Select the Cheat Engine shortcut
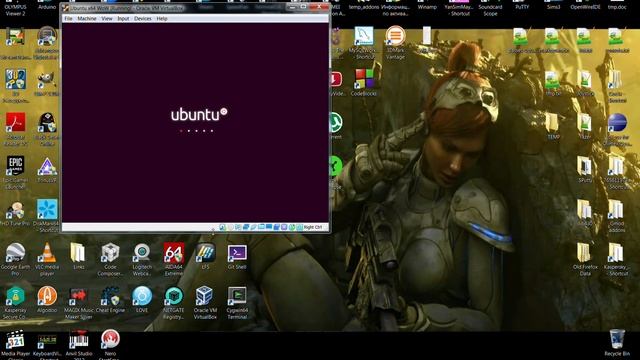 point(110,296)
